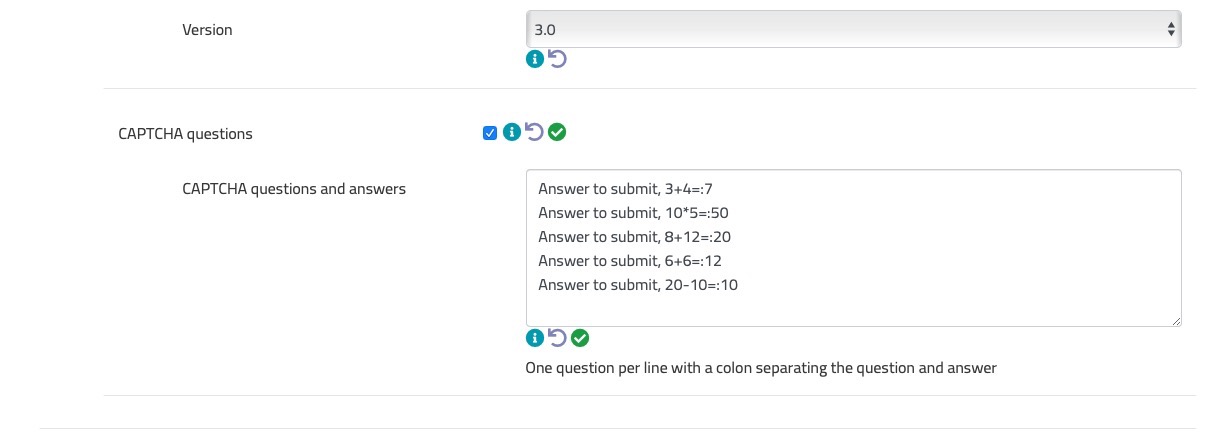
Task: Reset CAPTCHA questions checkbox to default
Action: pyautogui.click(x=534, y=132)
